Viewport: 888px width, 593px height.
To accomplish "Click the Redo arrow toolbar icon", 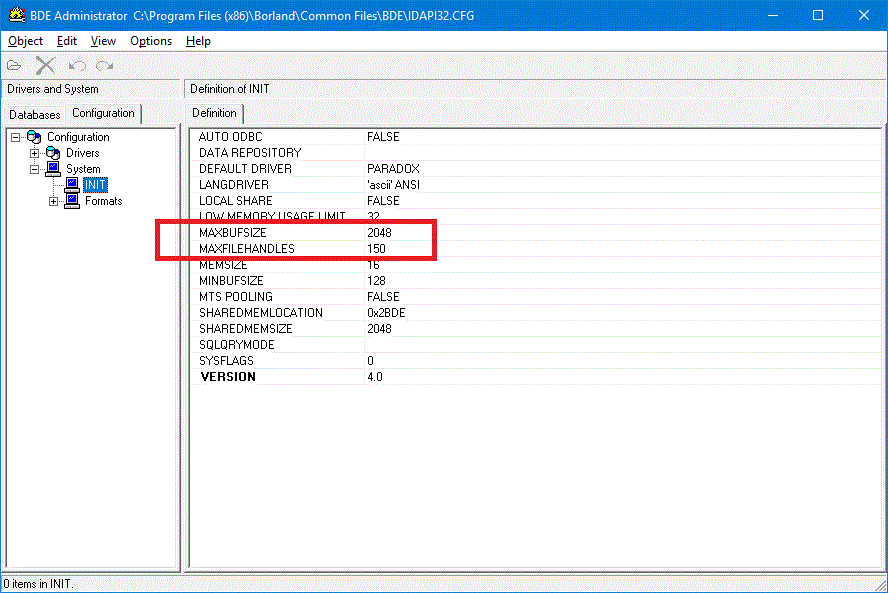I will tap(104, 66).
